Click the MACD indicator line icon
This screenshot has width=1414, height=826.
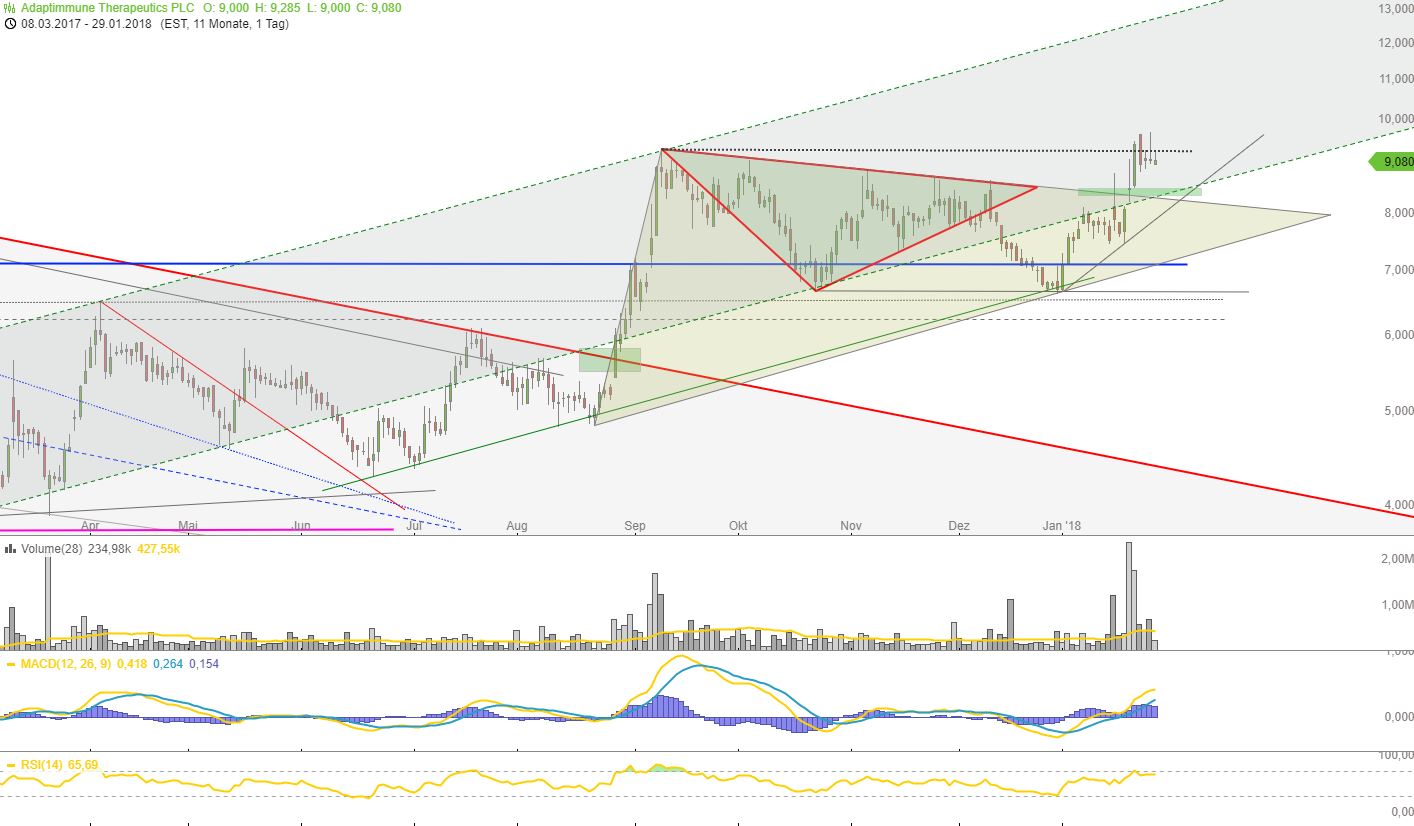tap(10, 664)
